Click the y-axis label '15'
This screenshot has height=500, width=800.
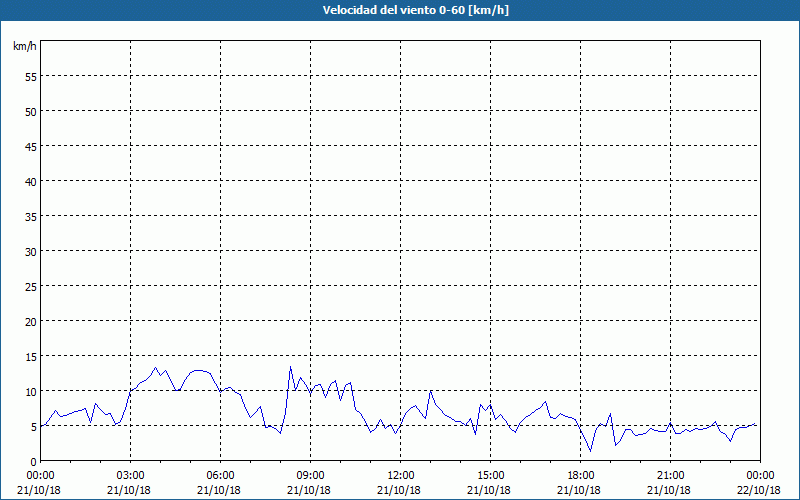point(31,357)
